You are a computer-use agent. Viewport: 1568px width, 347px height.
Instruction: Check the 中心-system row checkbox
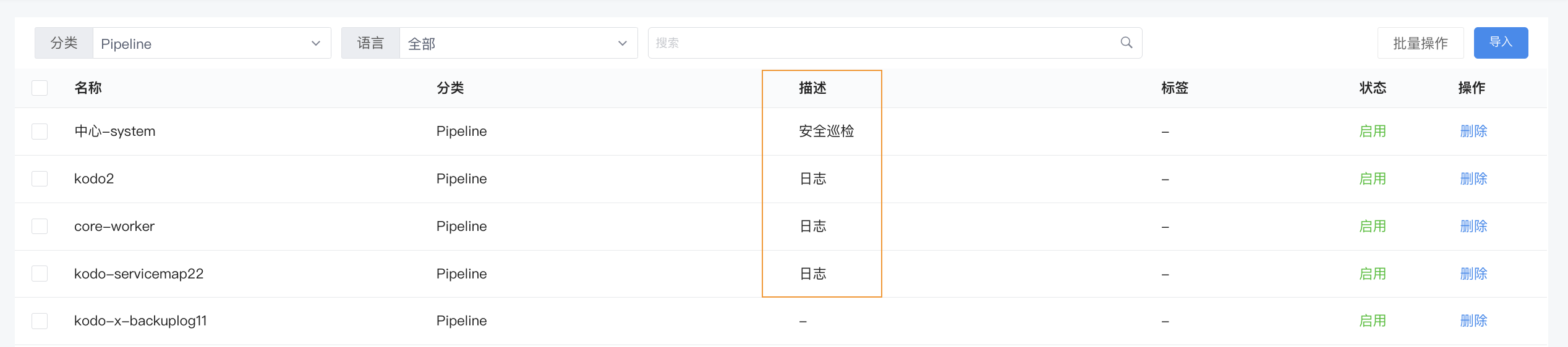40,132
